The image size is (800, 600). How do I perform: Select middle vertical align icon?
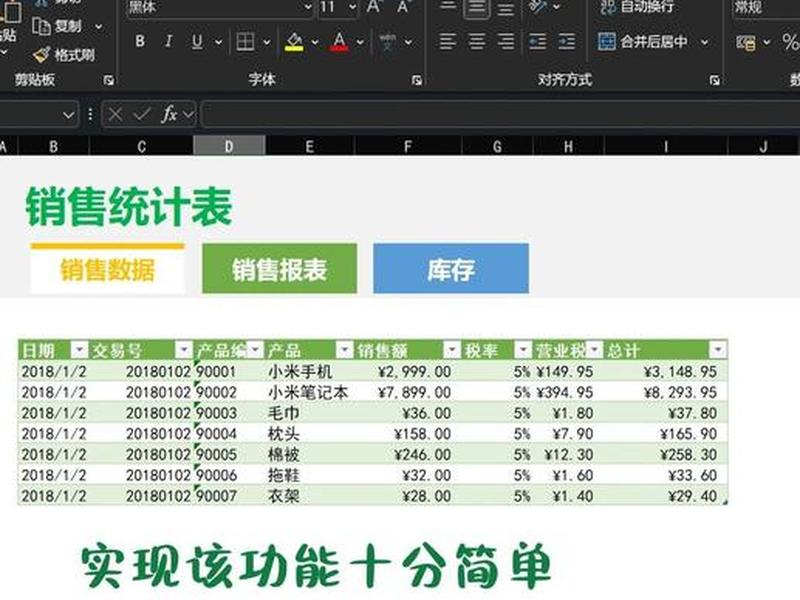click(x=477, y=7)
